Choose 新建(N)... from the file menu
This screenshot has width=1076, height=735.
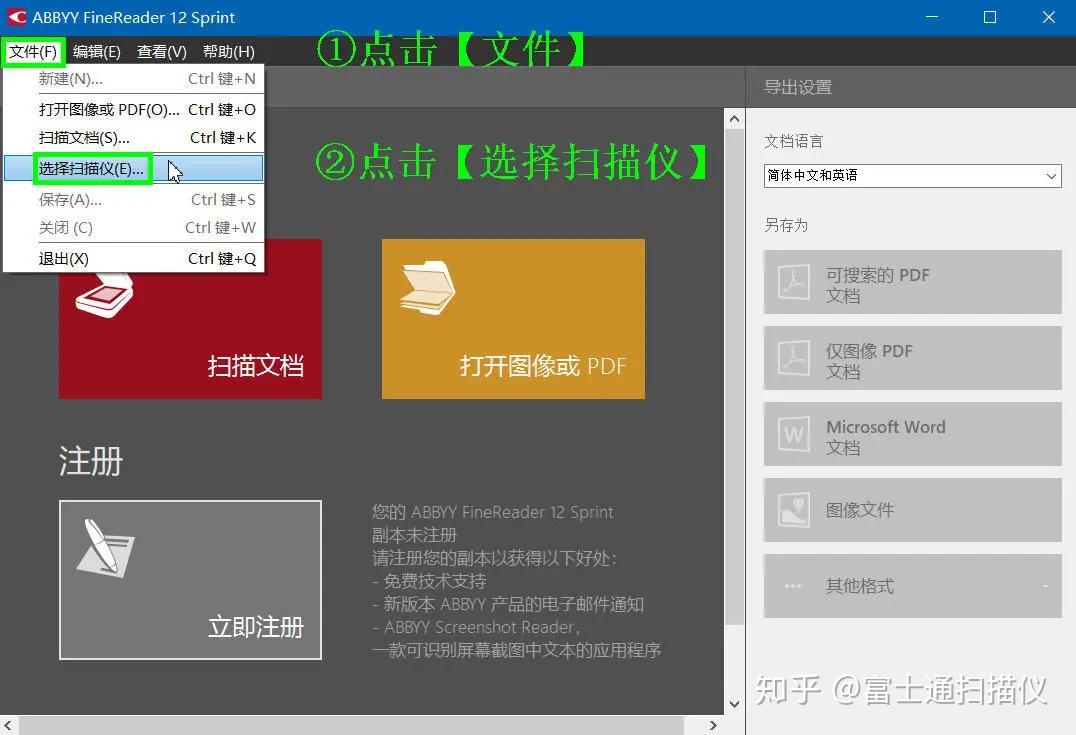pos(134,79)
